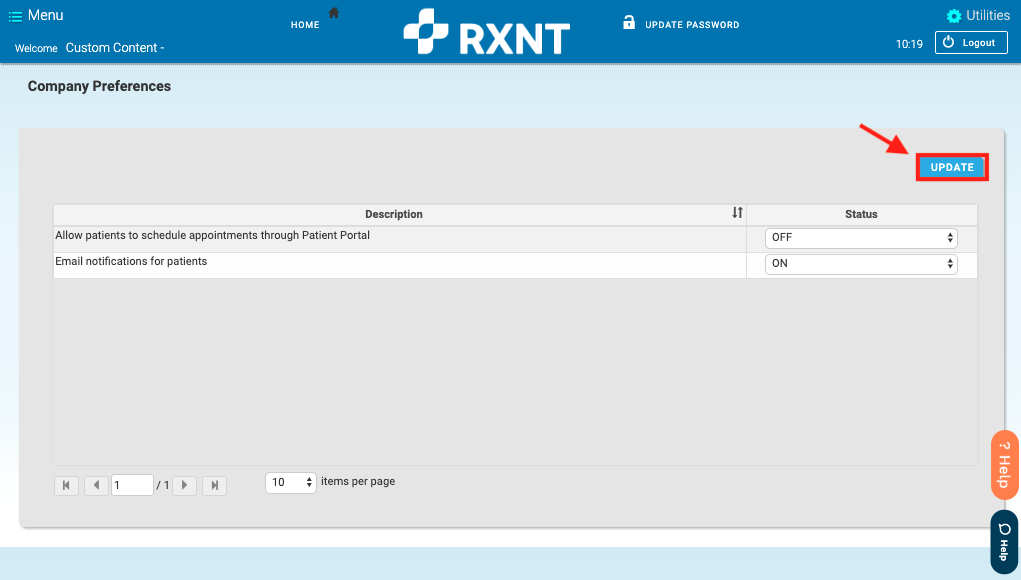Open the hamburger Menu icon
The height and width of the screenshot is (580, 1021).
tap(15, 16)
